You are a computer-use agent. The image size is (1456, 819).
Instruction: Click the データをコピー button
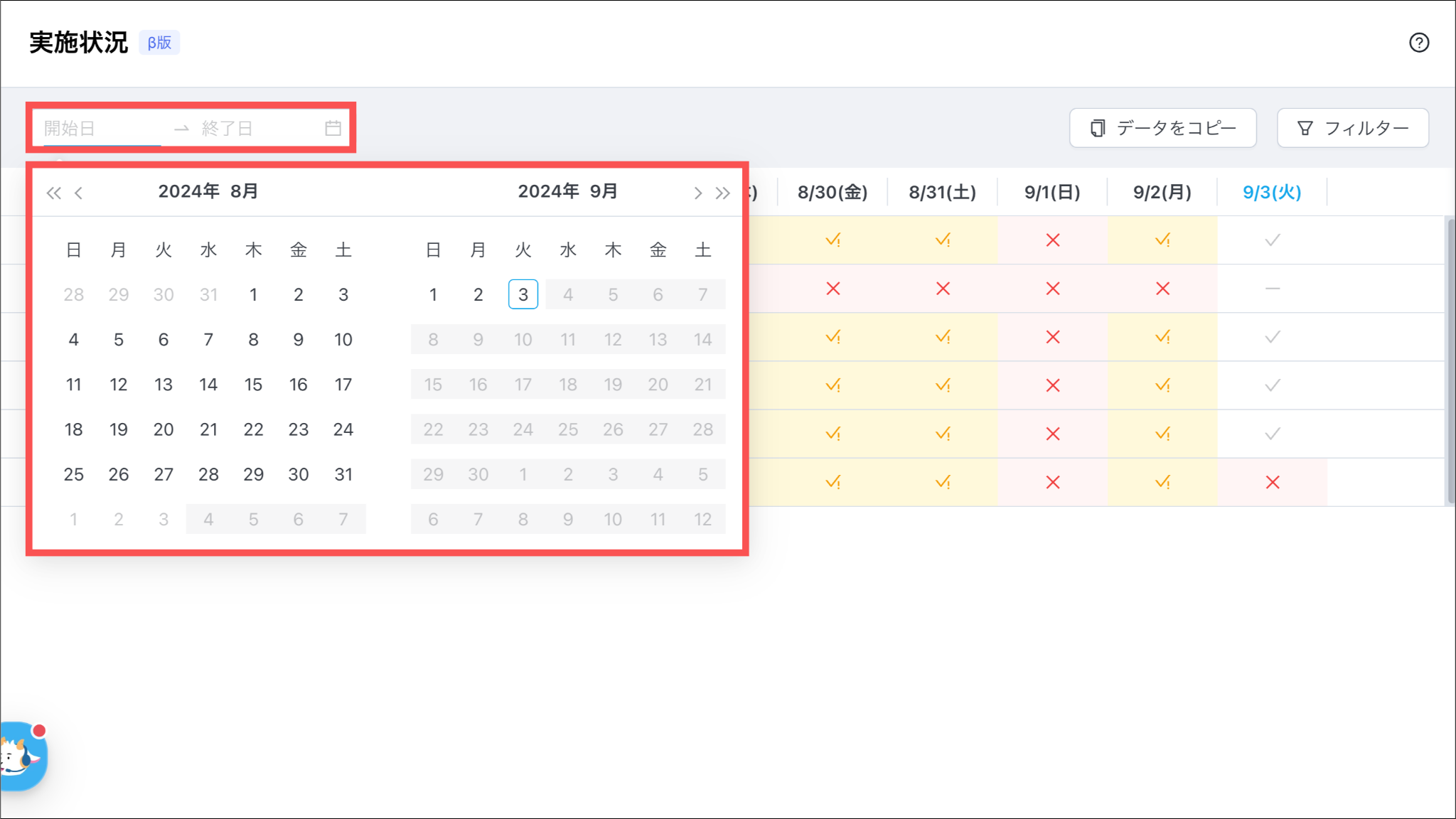click(x=1162, y=128)
